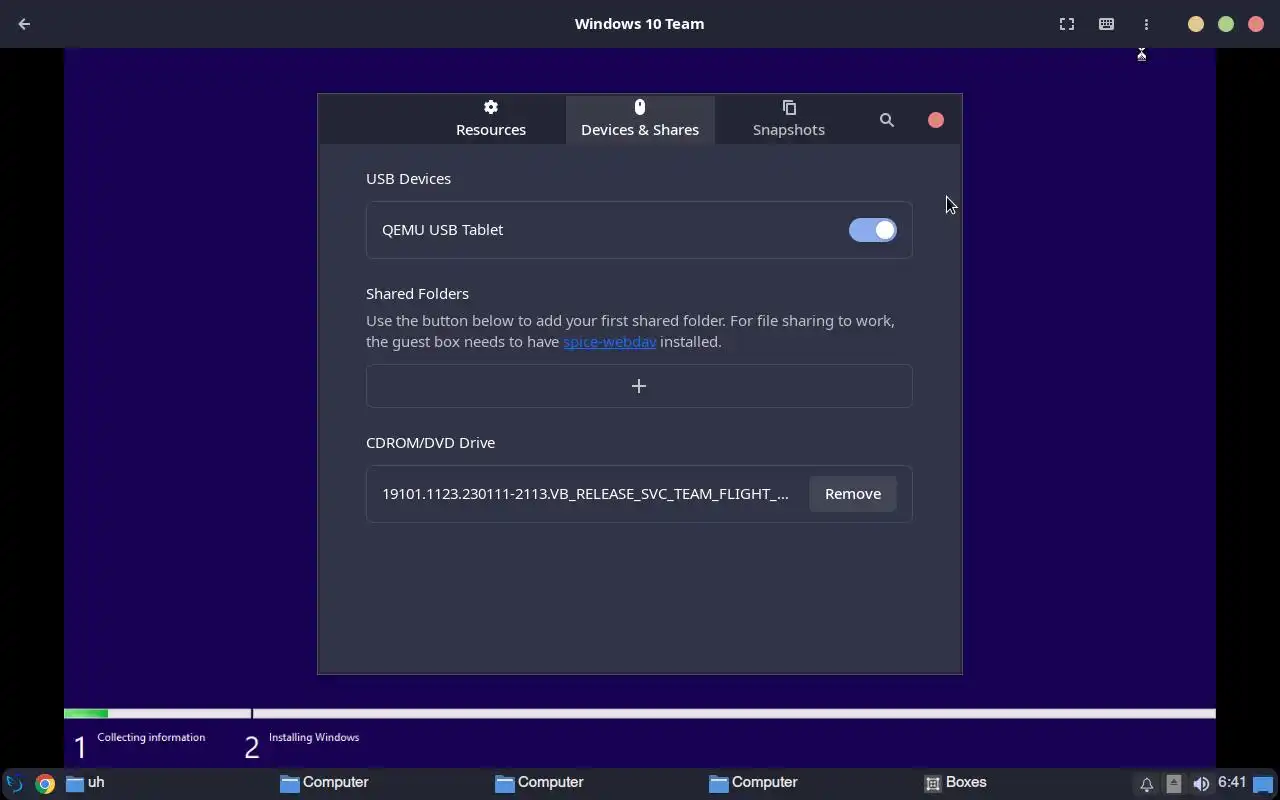Switch to the Boxes taskbar entry
The height and width of the screenshot is (800, 1280).
click(x=955, y=783)
